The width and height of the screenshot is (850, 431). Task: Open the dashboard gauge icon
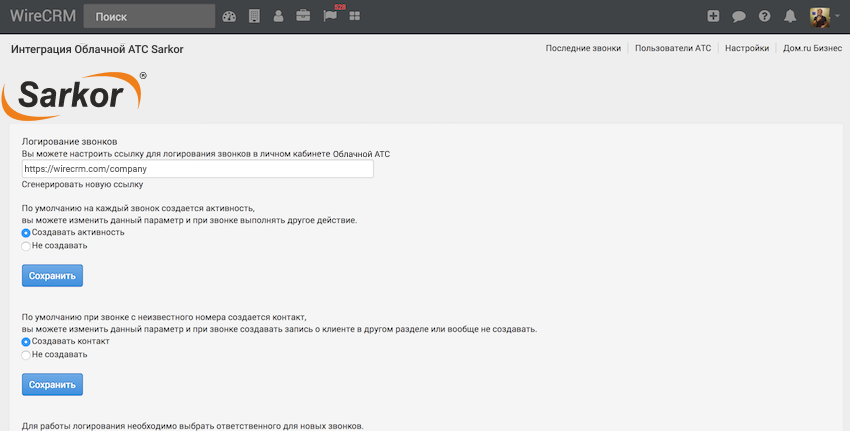tap(229, 16)
